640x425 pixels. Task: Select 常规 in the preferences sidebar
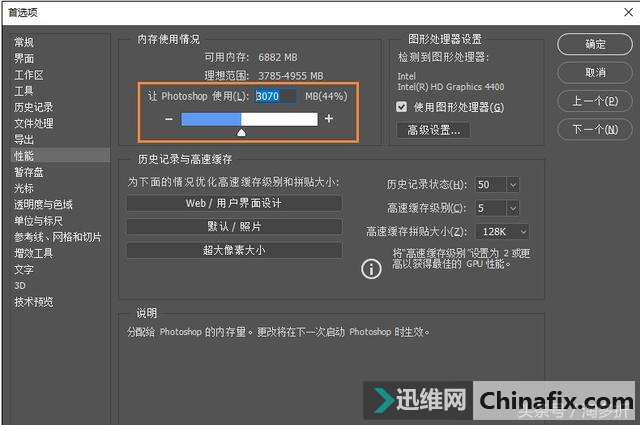coord(24,42)
